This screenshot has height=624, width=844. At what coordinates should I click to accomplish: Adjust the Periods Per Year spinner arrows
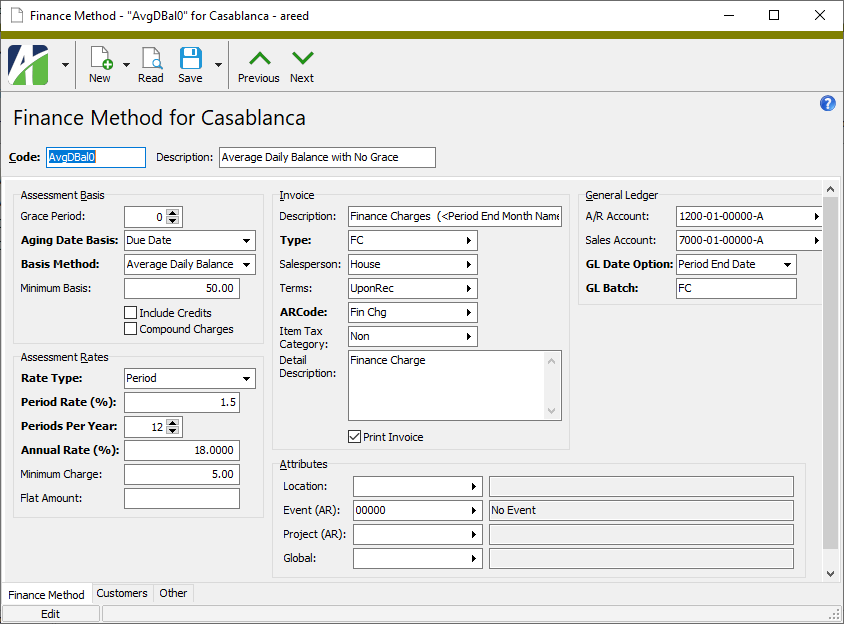[173, 427]
